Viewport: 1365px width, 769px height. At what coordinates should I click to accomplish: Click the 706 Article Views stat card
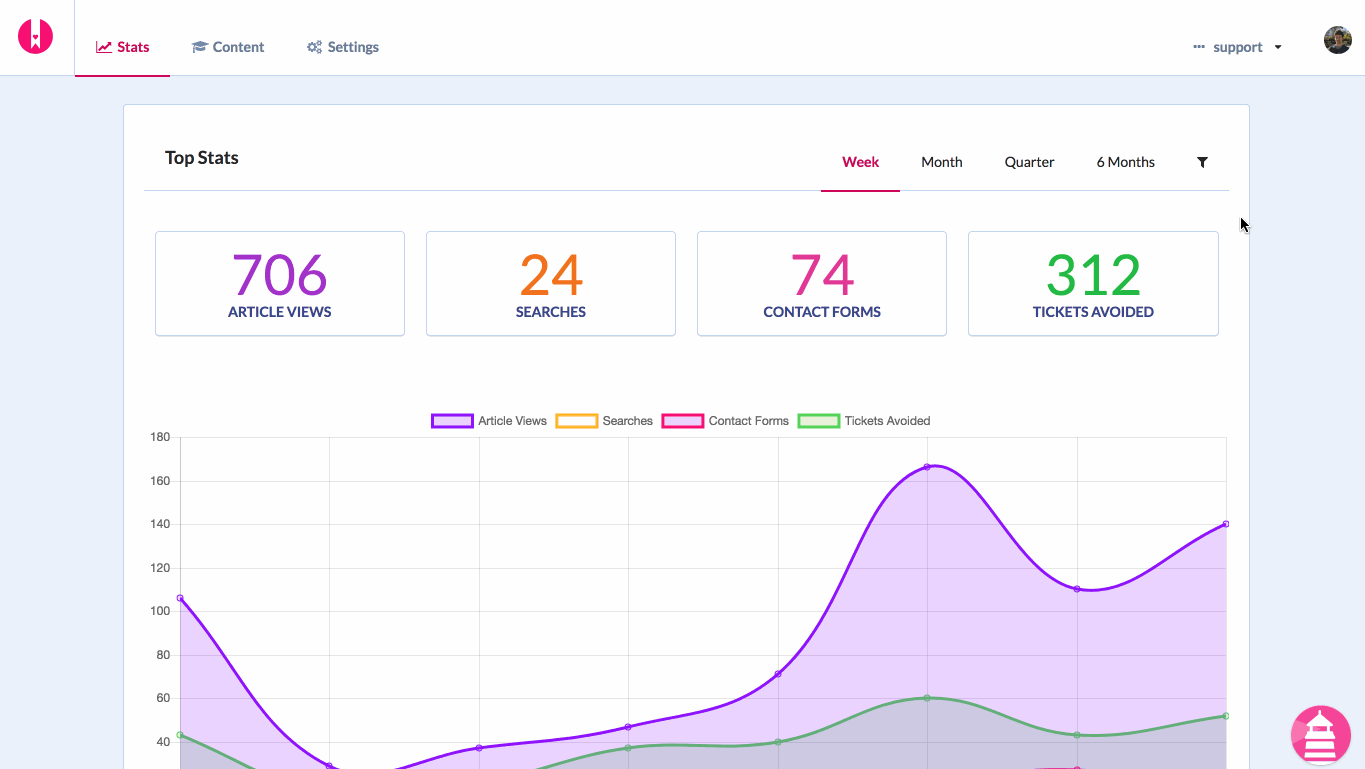(x=279, y=283)
